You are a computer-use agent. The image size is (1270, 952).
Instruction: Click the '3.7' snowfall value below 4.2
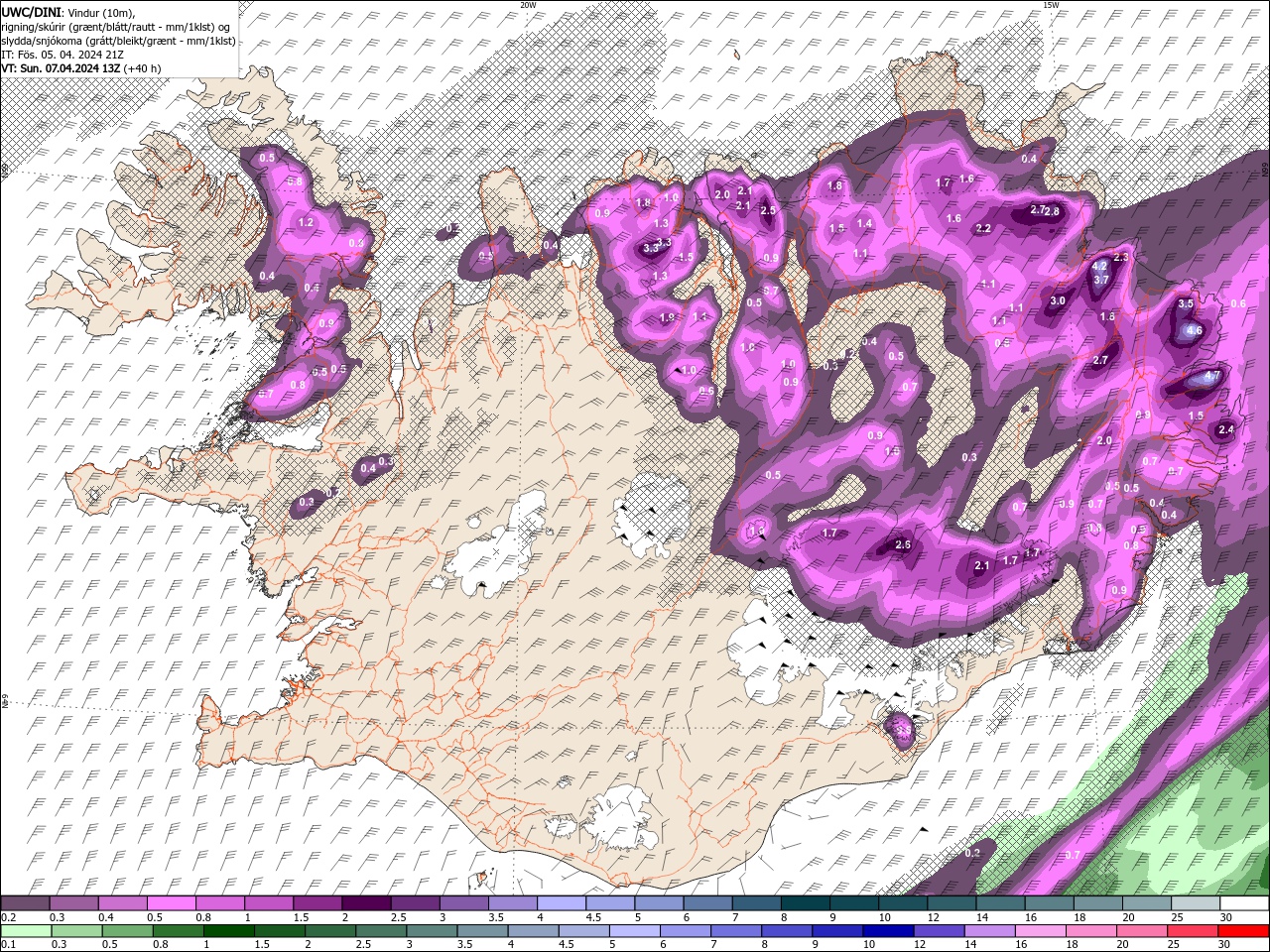pyautogui.click(x=1100, y=281)
